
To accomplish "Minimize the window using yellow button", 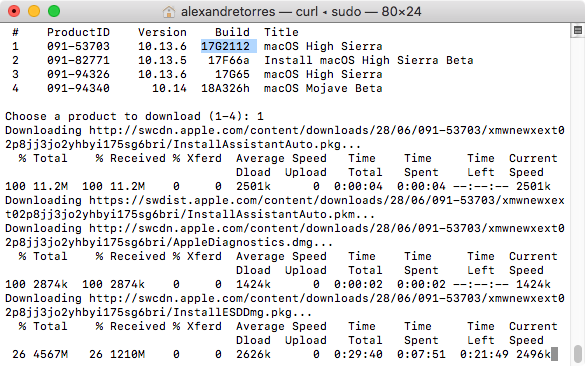I will pos(34,11).
